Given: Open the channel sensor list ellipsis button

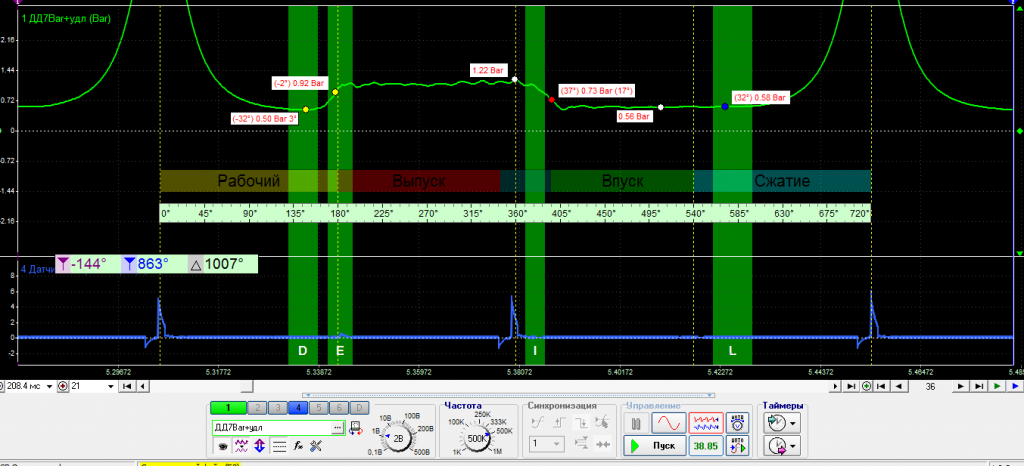Looking at the screenshot, I should point(337,427).
